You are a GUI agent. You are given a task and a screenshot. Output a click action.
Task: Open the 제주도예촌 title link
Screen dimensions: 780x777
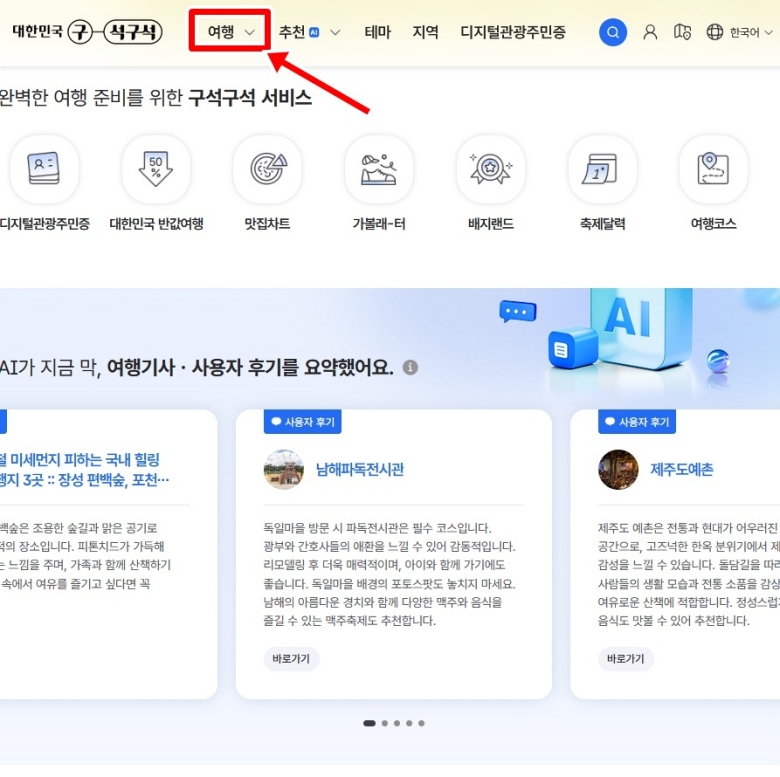tap(682, 470)
